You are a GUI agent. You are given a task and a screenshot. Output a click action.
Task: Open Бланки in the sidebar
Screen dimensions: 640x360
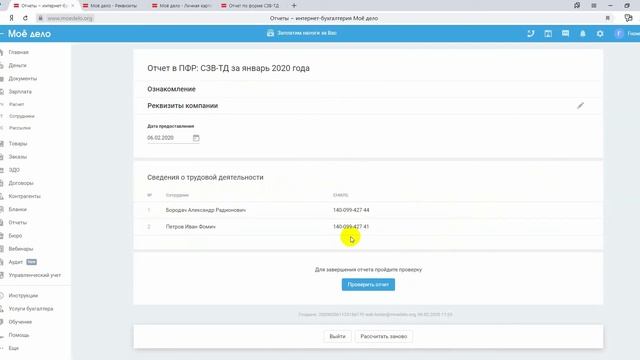(x=18, y=209)
